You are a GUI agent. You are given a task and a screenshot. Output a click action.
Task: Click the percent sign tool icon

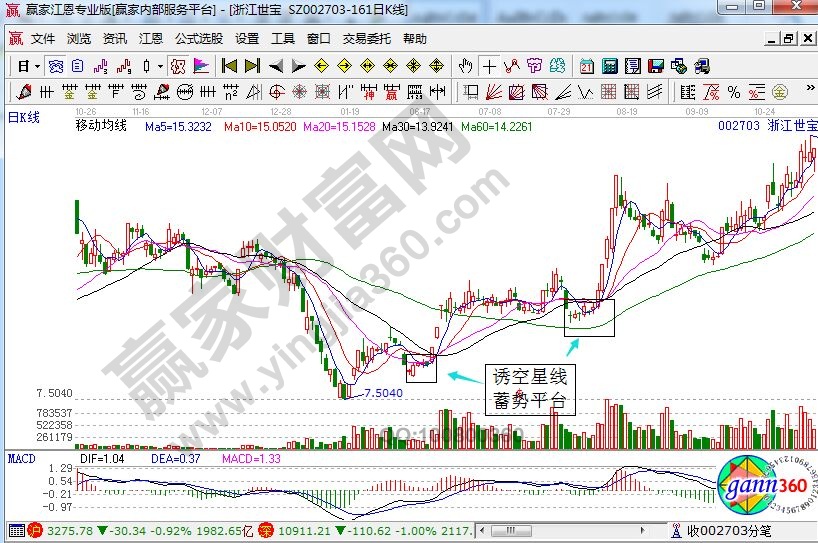[734, 93]
